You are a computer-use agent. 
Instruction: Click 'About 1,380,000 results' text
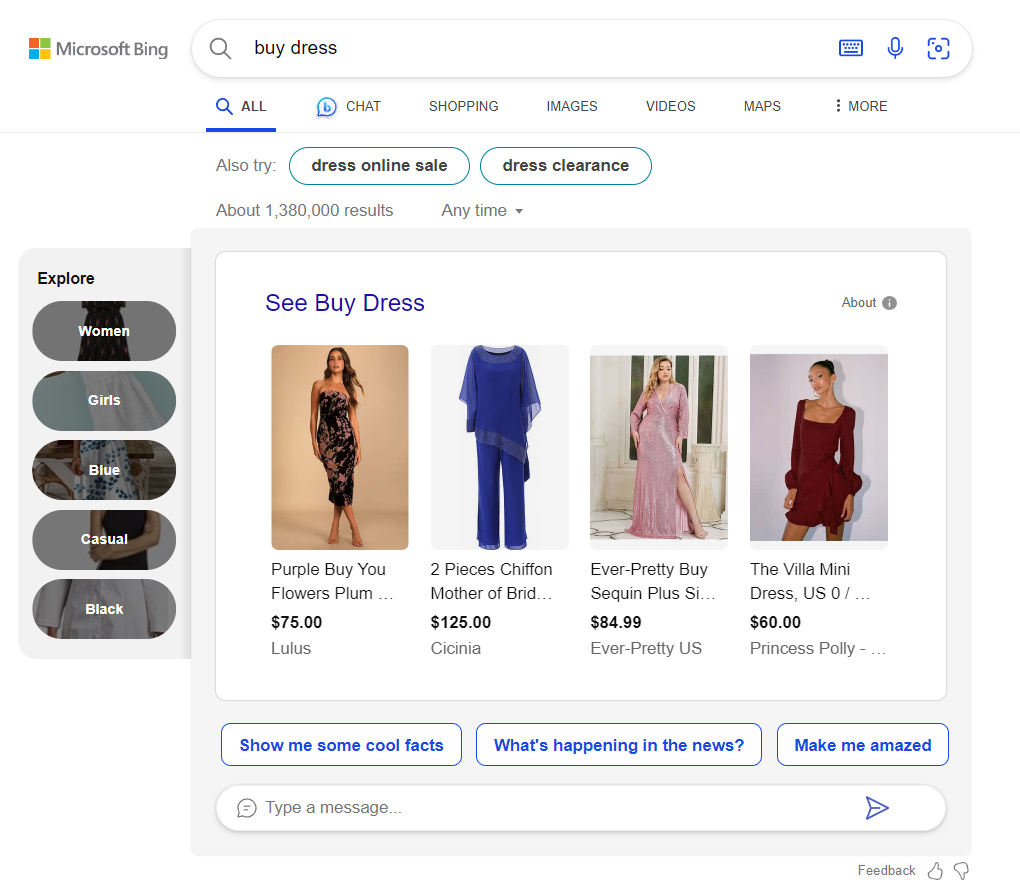304,211
